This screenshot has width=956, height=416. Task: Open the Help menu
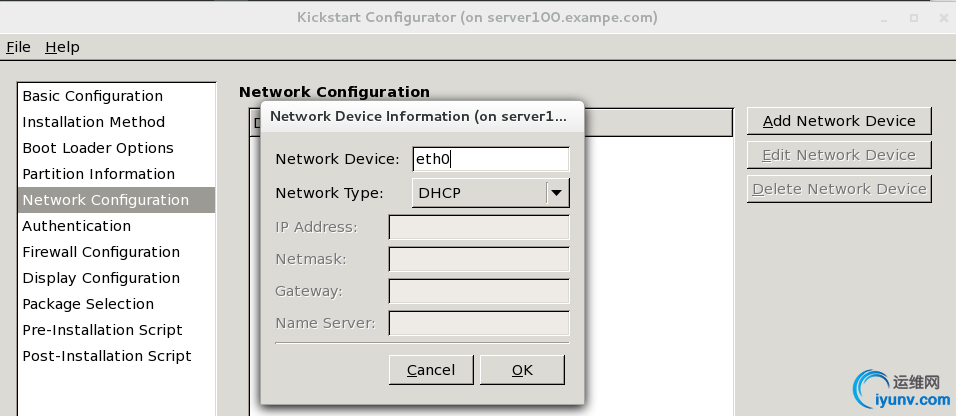pyautogui.click(x=62, y=47)
